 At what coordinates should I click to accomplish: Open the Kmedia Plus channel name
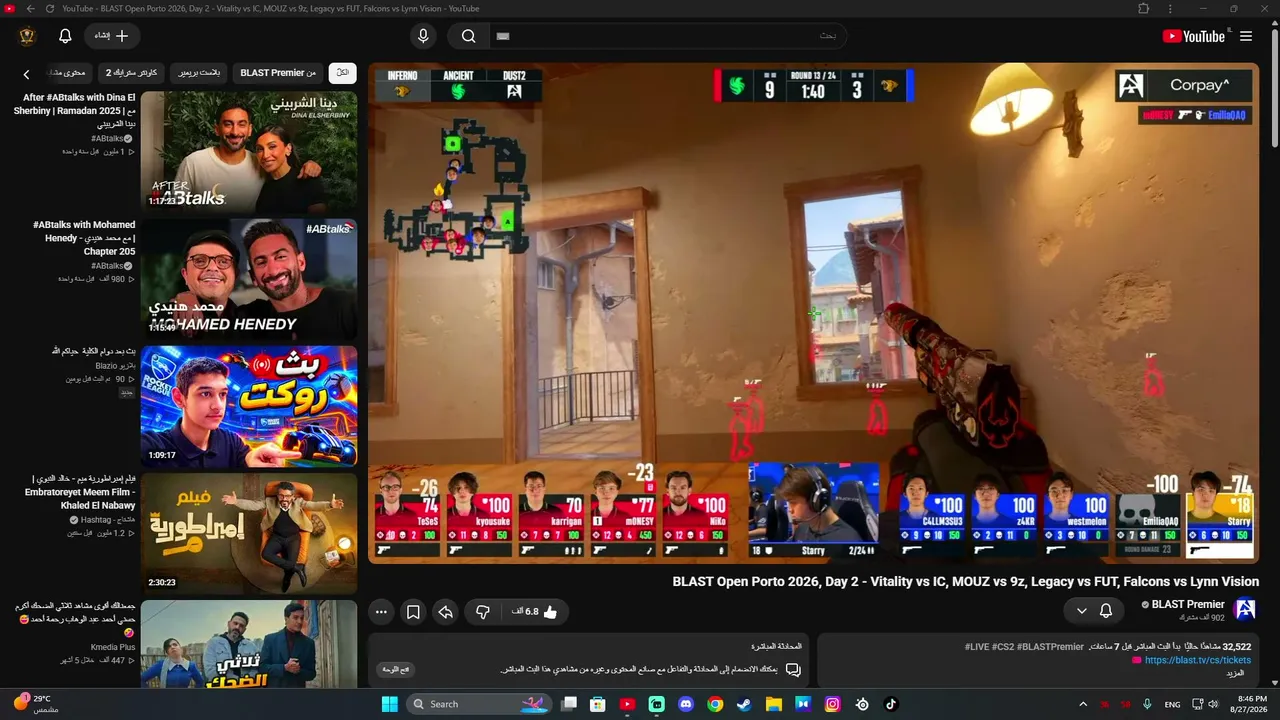(x=113, y=647)
